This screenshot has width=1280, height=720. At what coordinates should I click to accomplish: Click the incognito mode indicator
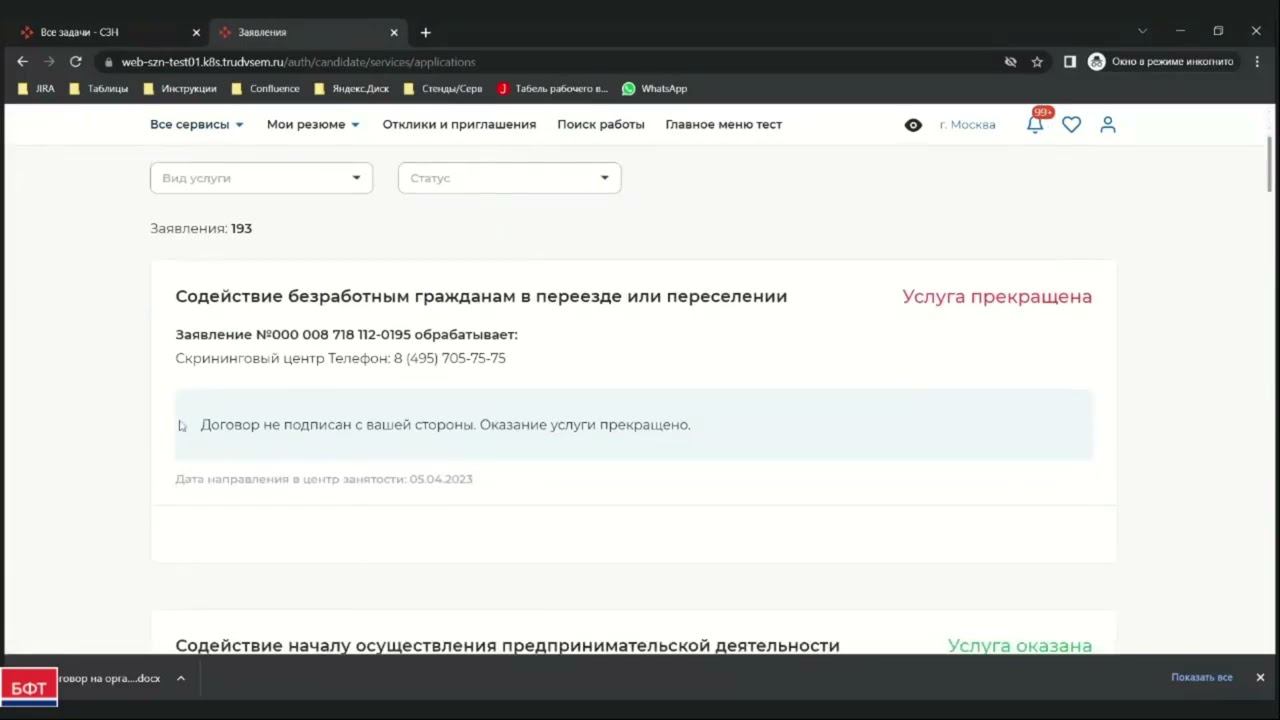(x=1161, y=61)
